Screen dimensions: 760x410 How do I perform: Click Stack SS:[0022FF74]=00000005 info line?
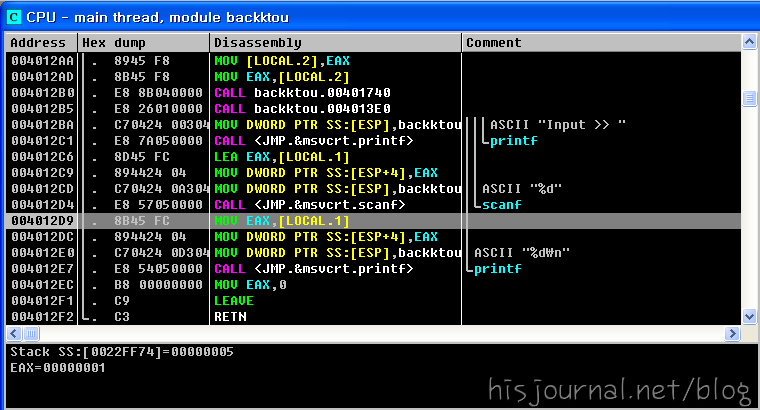122,352
